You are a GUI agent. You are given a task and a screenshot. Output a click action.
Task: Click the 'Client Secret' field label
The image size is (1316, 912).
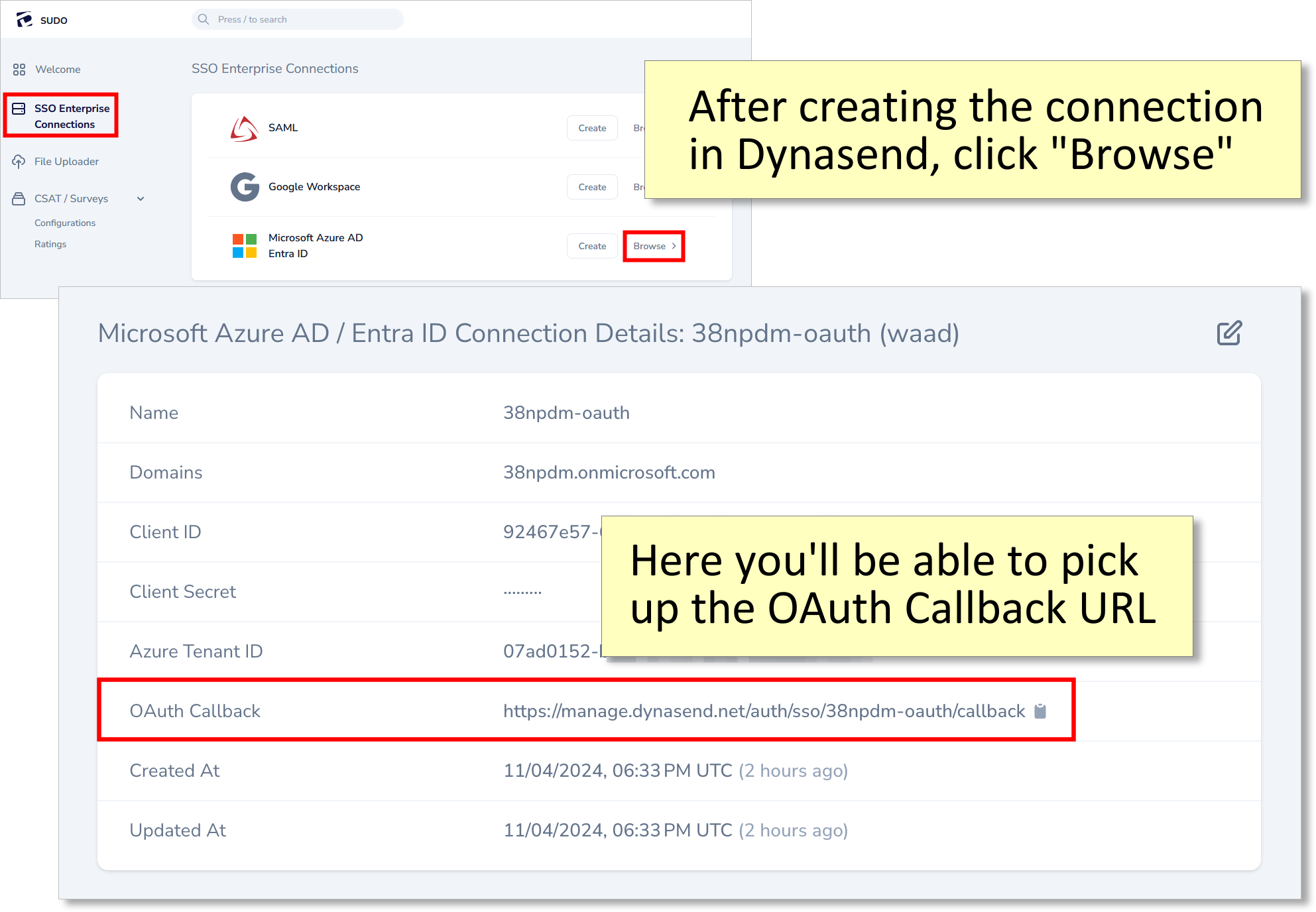click(183, 592)
